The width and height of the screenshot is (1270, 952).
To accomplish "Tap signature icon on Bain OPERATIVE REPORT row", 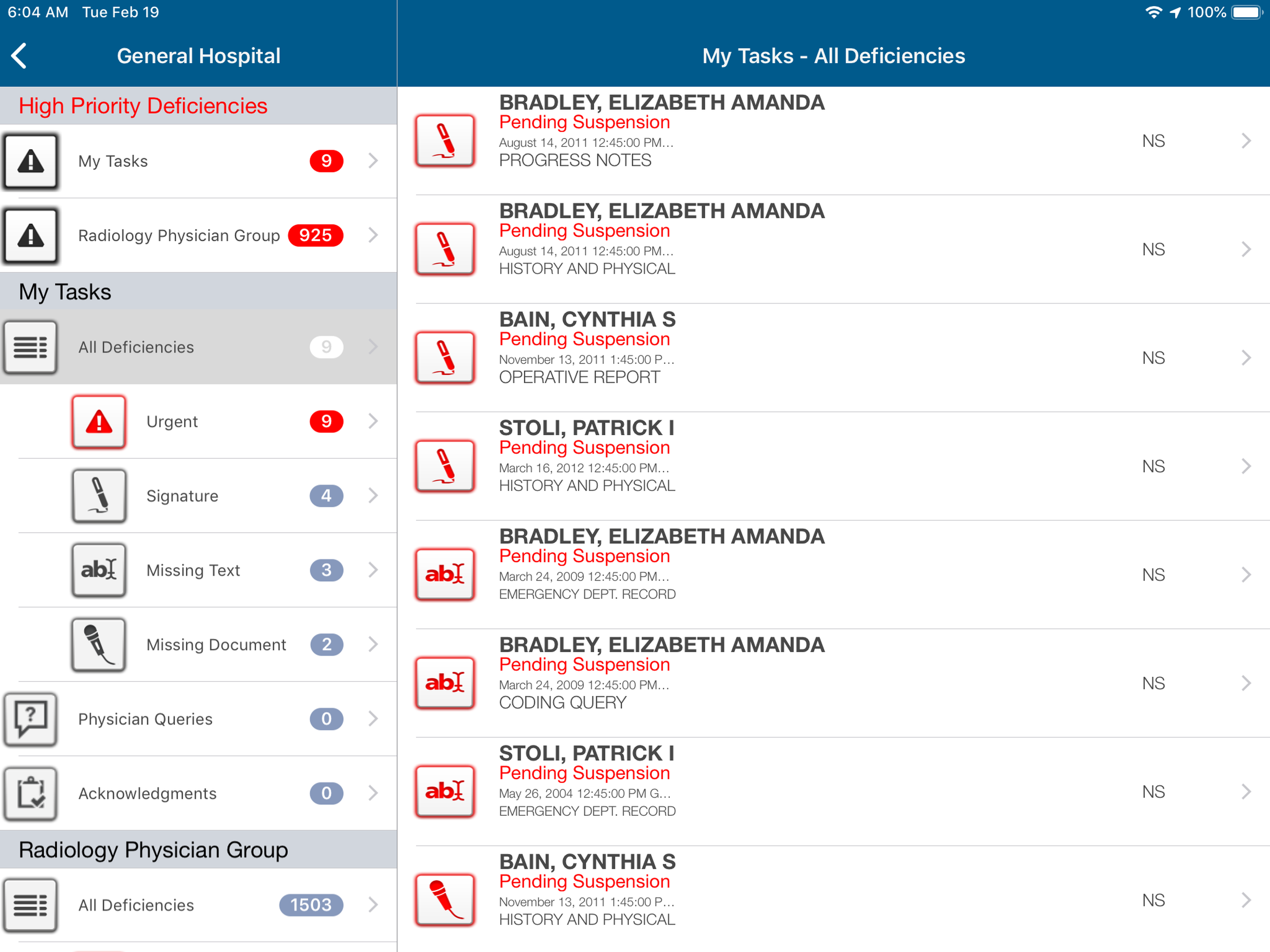I will (445, 358).
